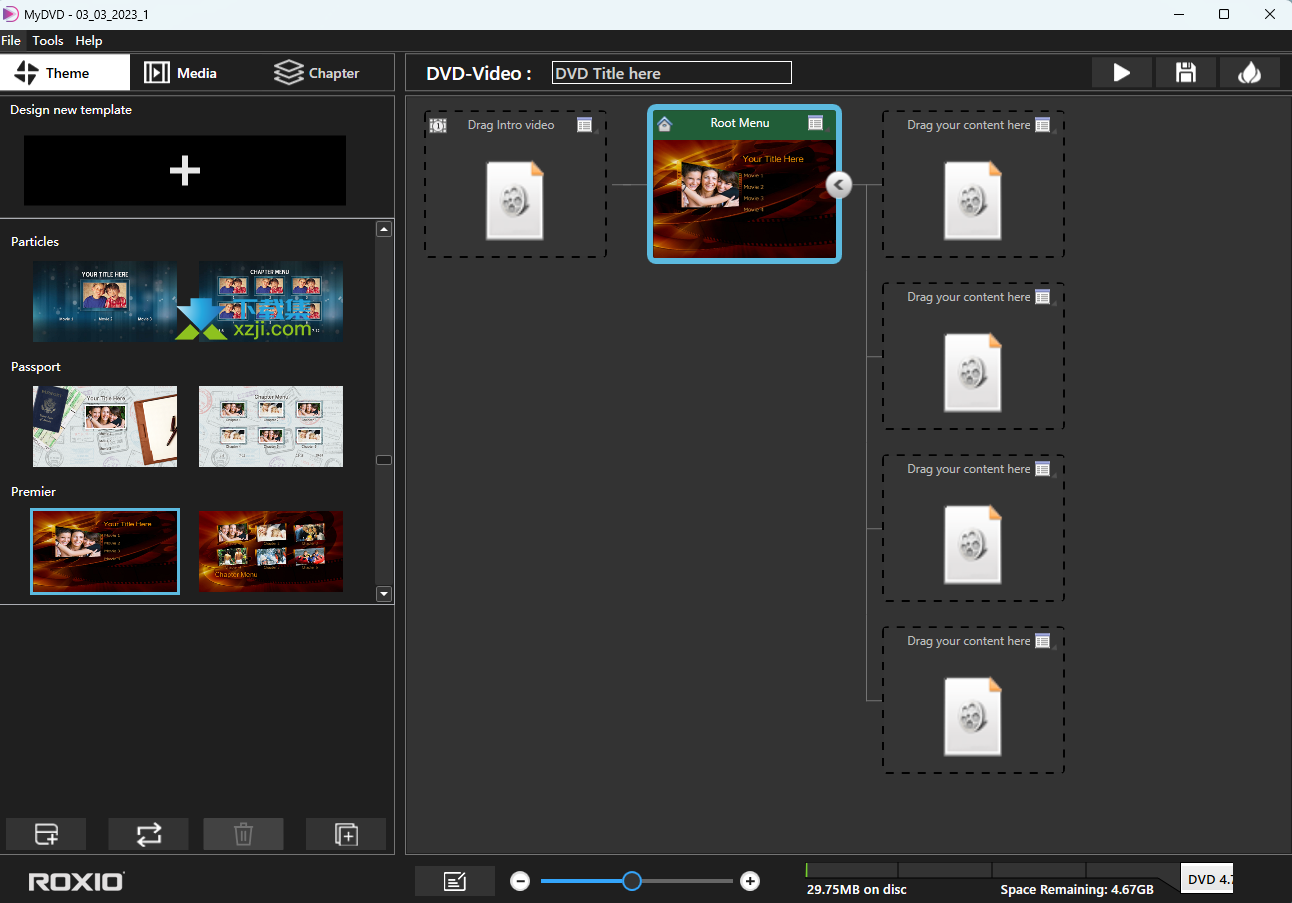Viewport: 1292px width, 903px height.
Task: Select the Particles chapter menu thumbnail
Action: [271, 302]
